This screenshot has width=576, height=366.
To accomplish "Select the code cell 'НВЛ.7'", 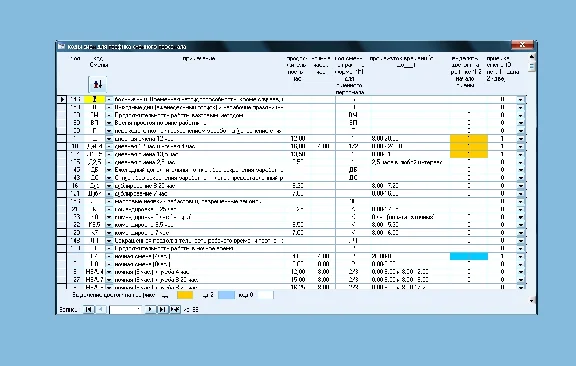I will [94, 280].
